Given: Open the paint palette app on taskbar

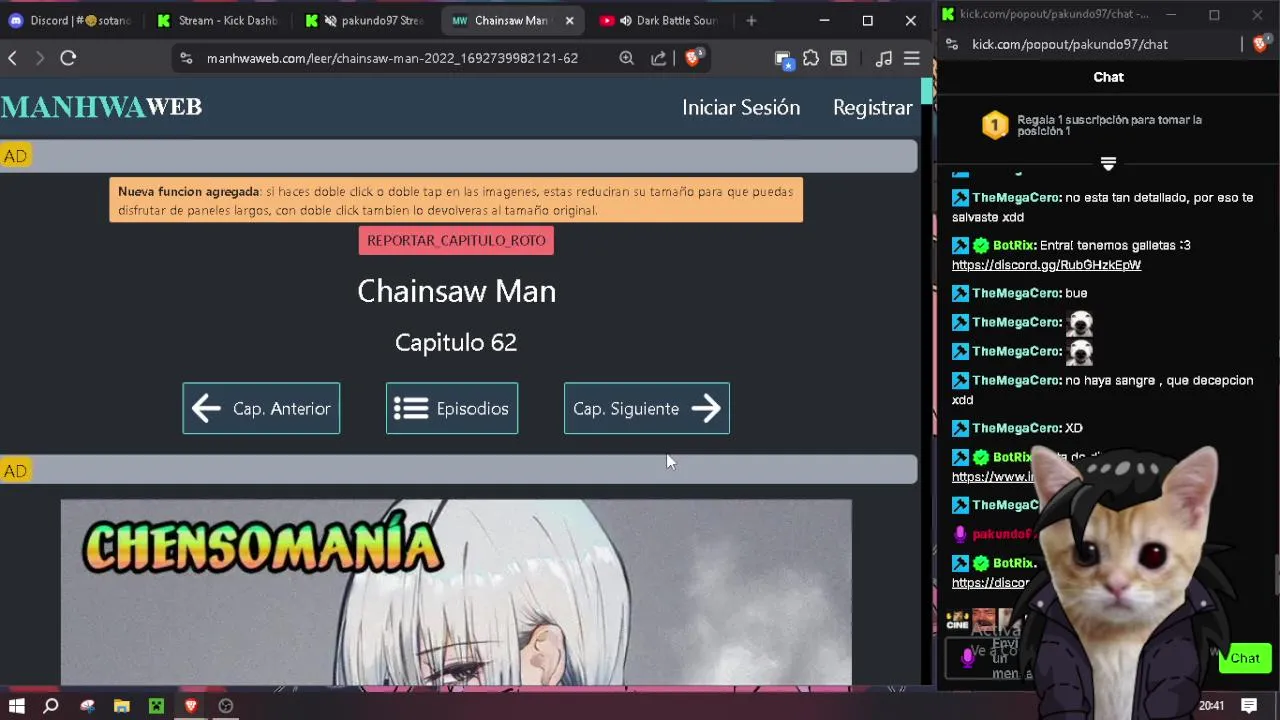Looking at the screenshot, I should pos(87,706).
